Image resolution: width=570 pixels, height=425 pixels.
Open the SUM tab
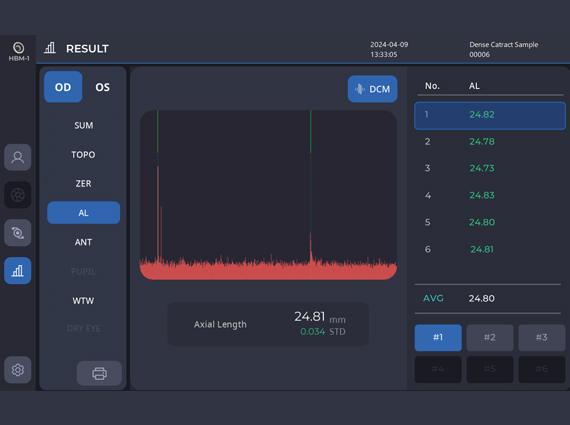pyautogui.click(x=83, y=125)
